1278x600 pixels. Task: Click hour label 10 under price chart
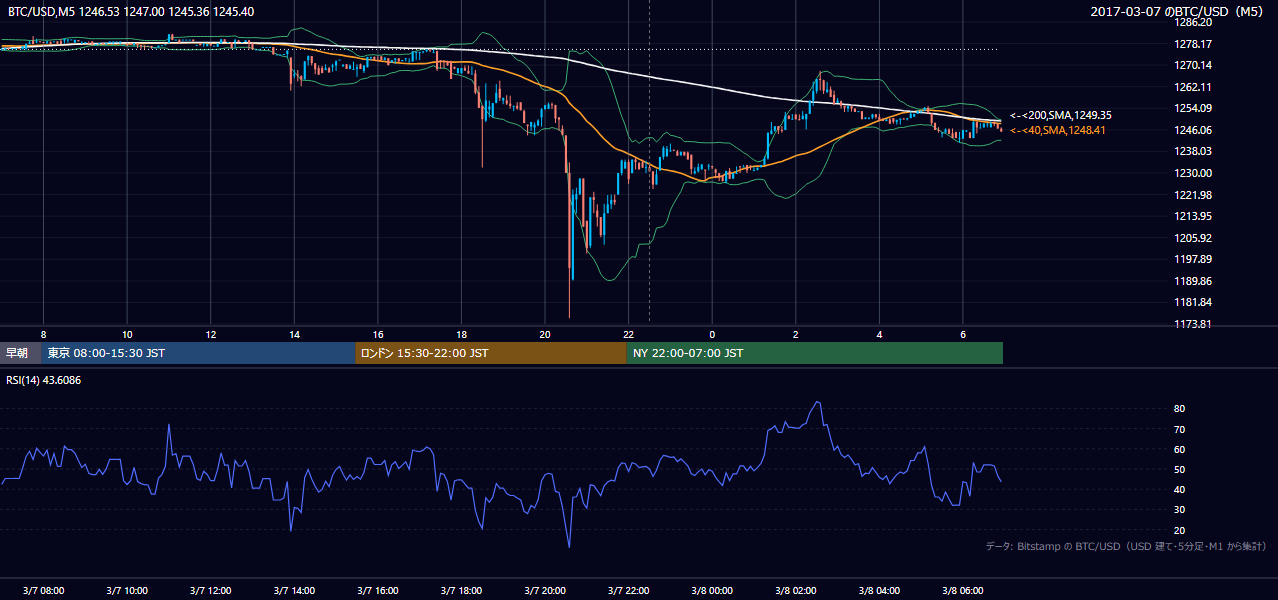coord(127,334)
